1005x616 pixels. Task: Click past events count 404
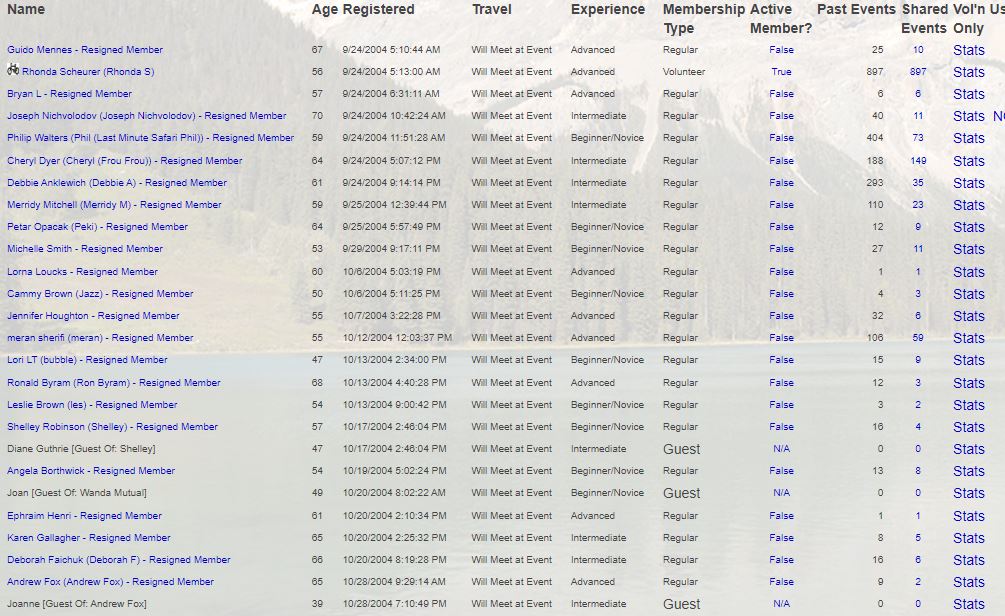pos(875,138)
